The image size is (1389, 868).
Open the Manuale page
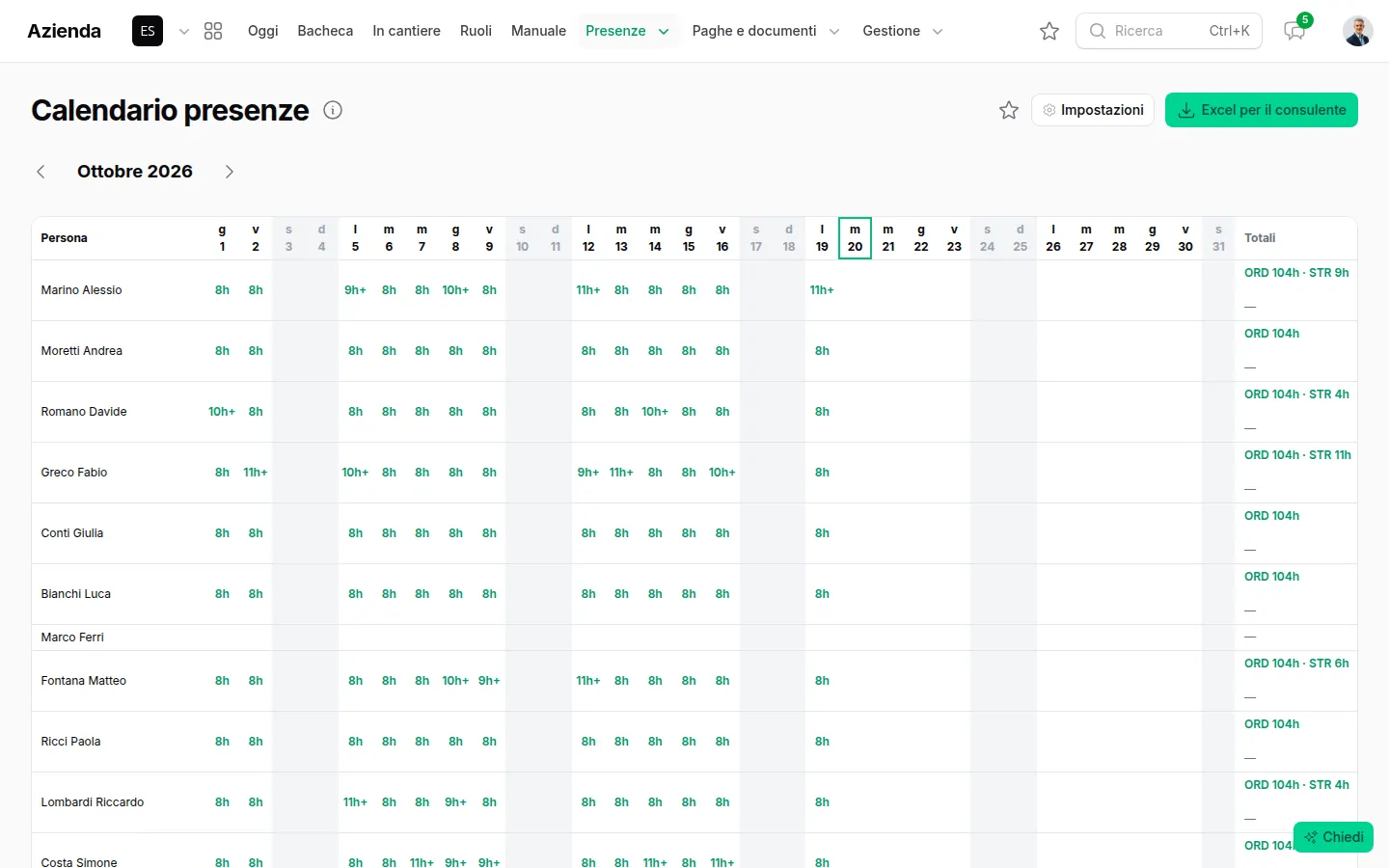pos(538,31)
